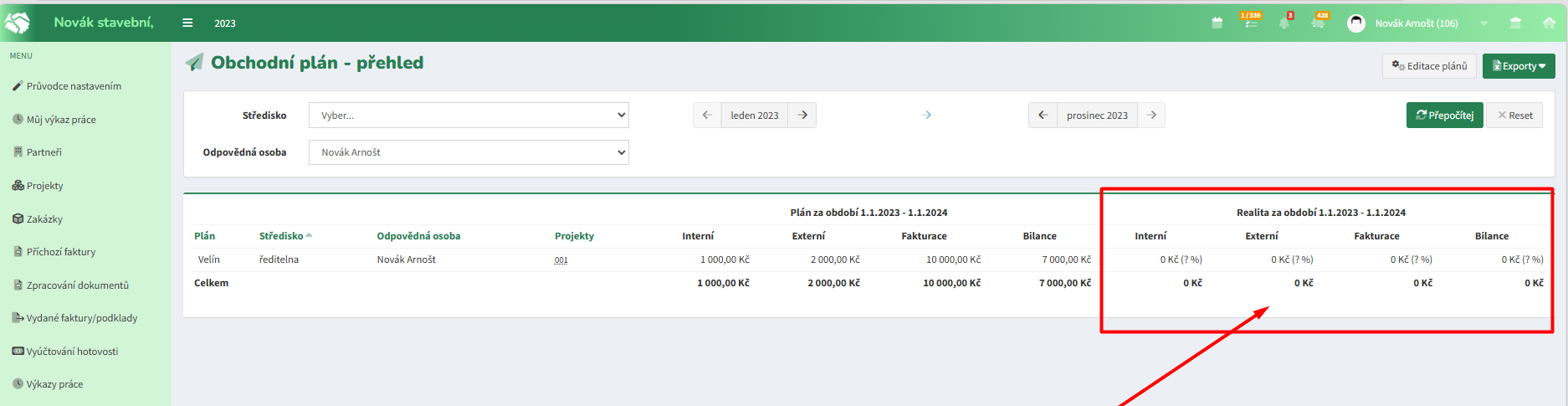The height and width of the screenshot is (406, 1568).
Task: Click the handshake logo icon
Action: (x=18, y=22)
